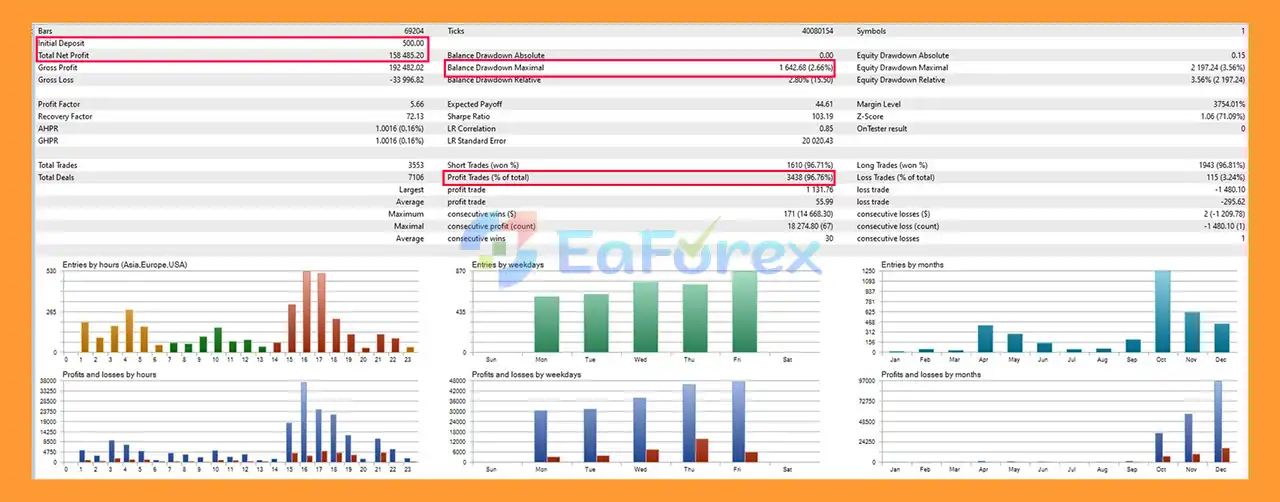Screen dimensions: 1280x502
Task: Click the Recovery Factor value 72.13
Action: point(413,116)
